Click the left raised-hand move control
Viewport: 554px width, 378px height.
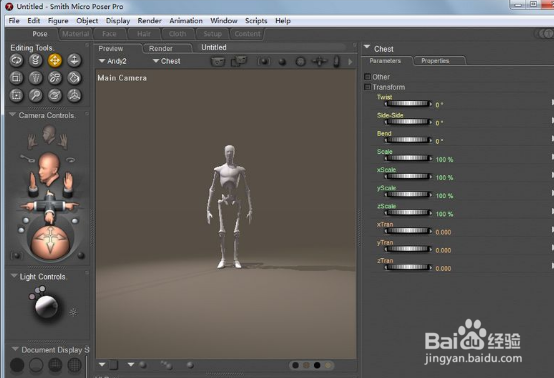[33, 184]
